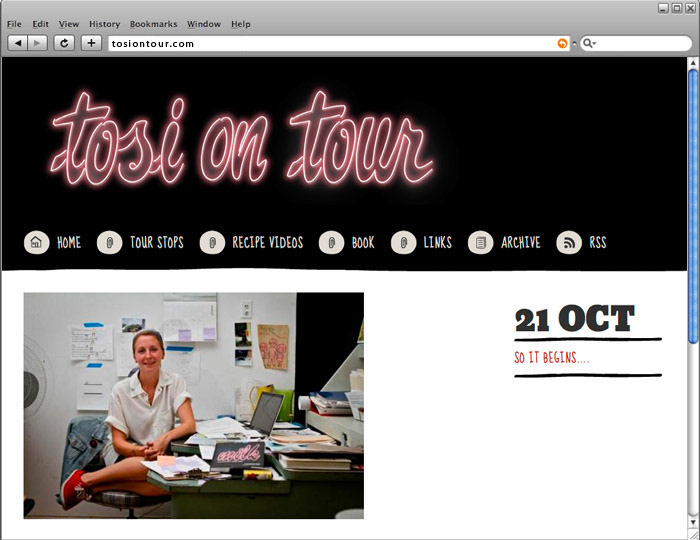700x540 pixels.
Task: Click the orange feed icon in address bar
Action: [562, 43]
